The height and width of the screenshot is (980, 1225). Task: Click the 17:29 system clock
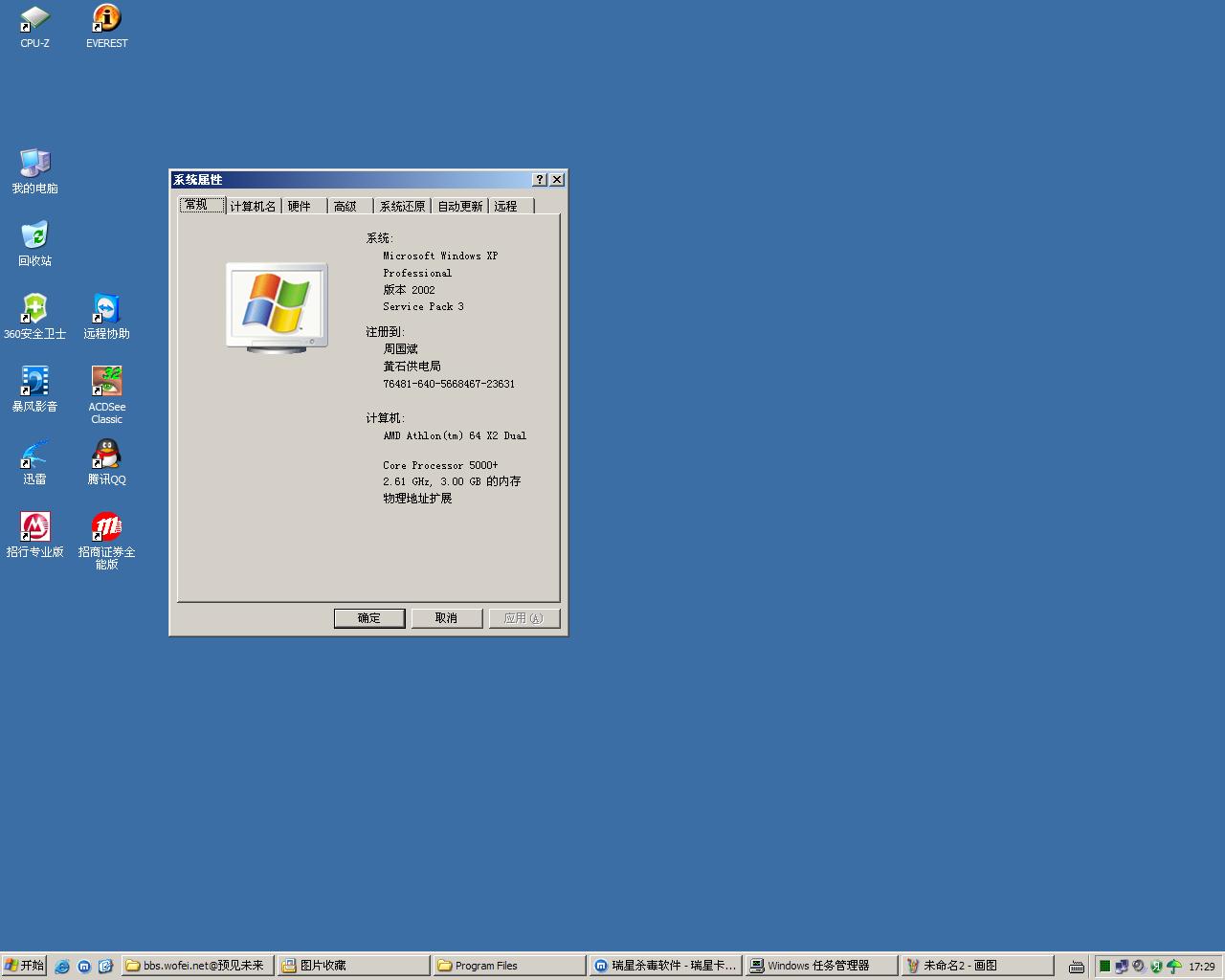point(1202,967)
